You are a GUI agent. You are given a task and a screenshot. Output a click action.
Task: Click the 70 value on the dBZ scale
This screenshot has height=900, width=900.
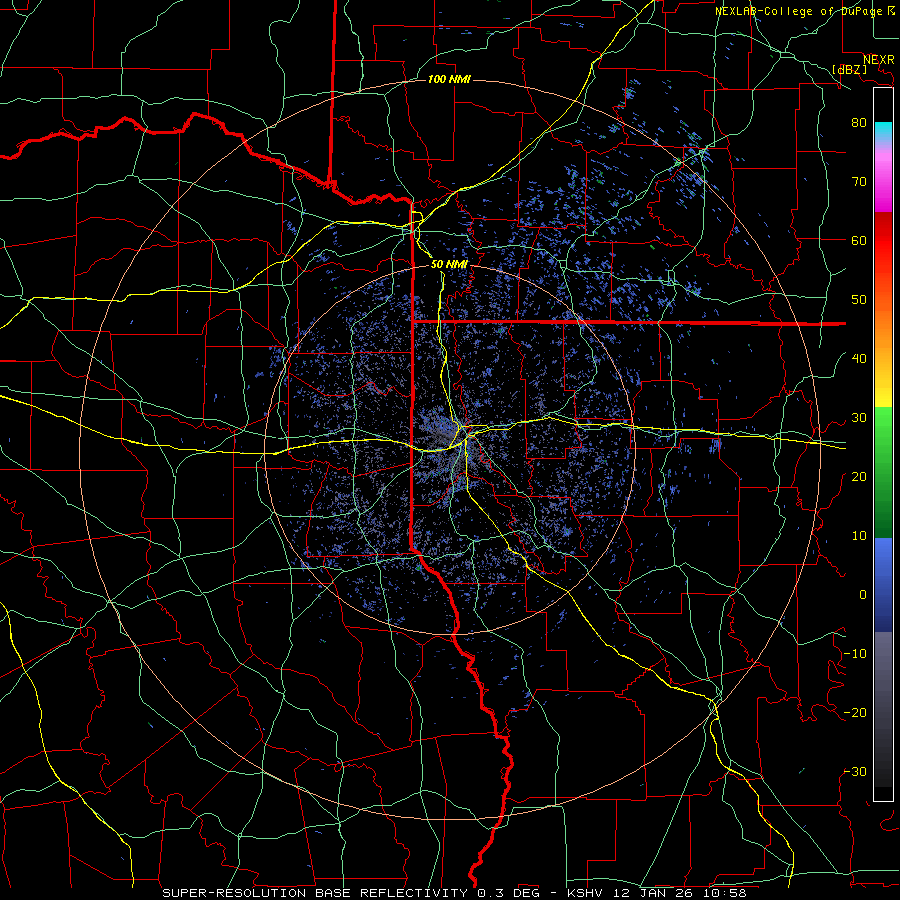pos(859,181)
